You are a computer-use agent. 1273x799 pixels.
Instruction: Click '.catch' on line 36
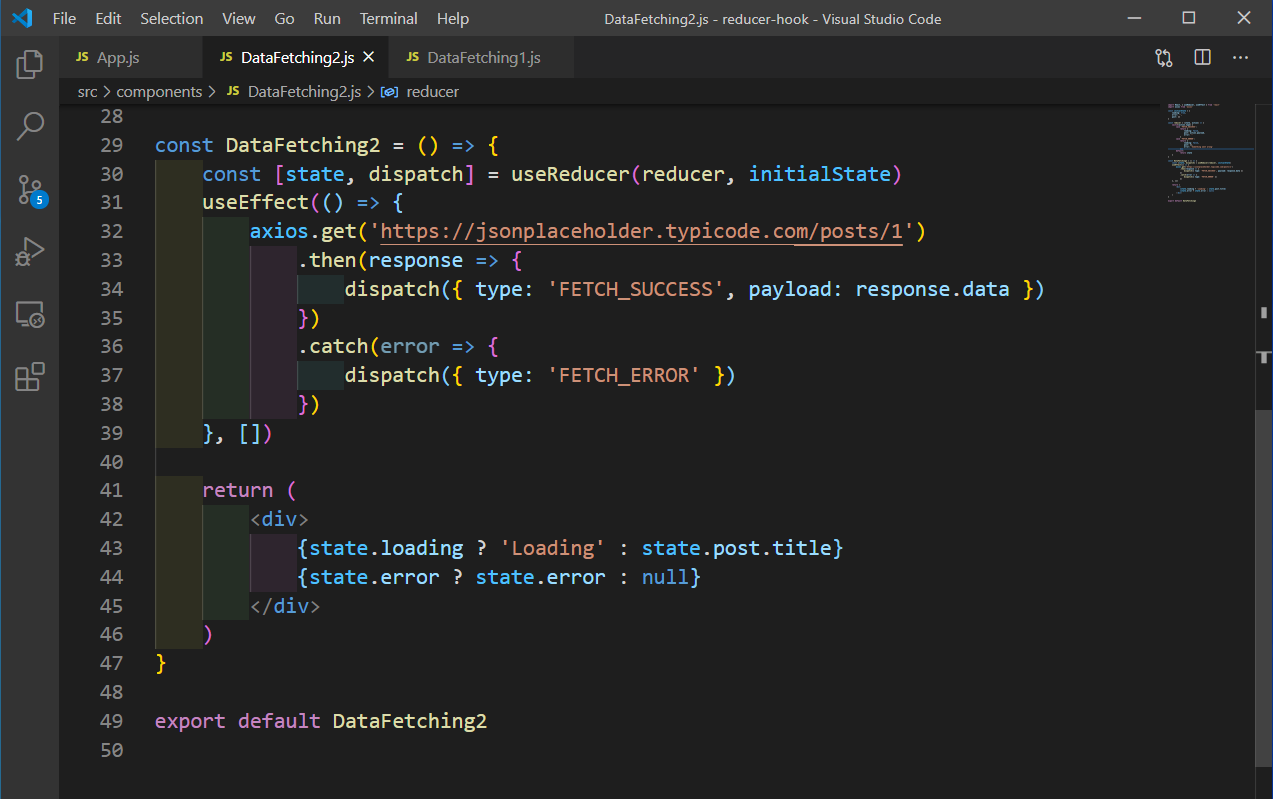333,347
